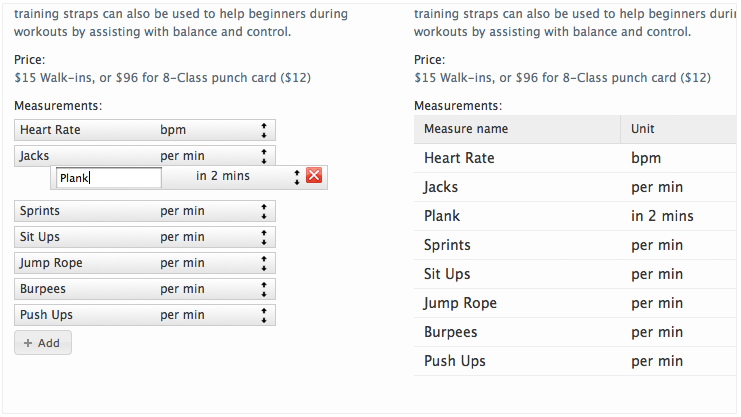741x417 pixels.
Task: Click the drag arrows on Jump Rope row
Action: 264,263
